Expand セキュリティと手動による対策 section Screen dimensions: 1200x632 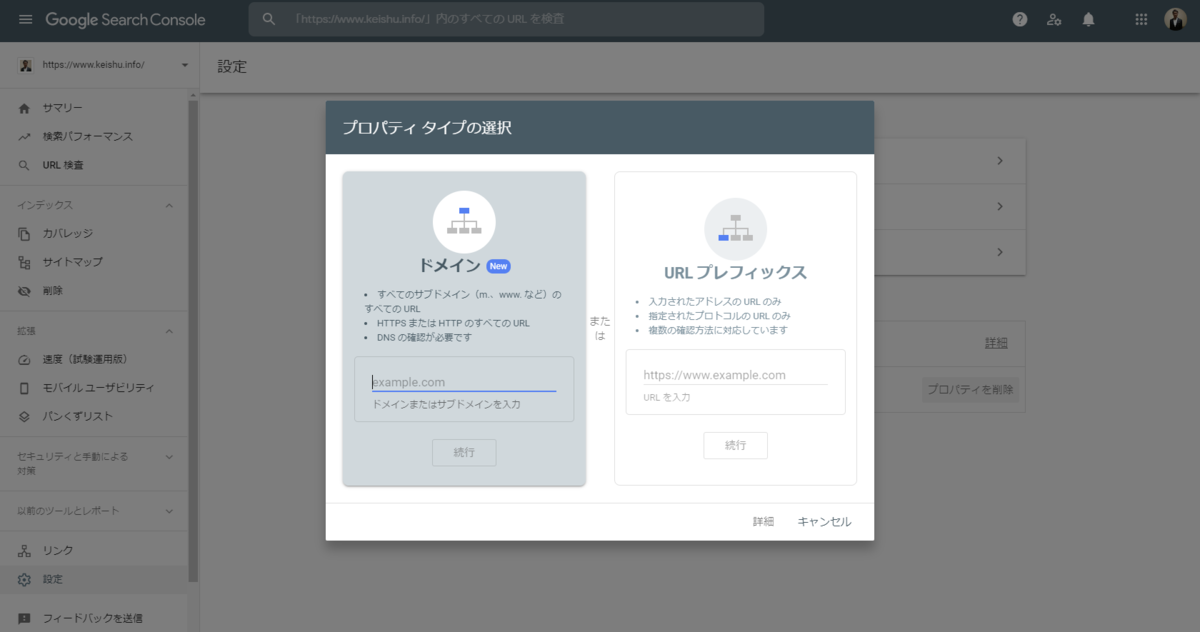click(x=169, y=457)
